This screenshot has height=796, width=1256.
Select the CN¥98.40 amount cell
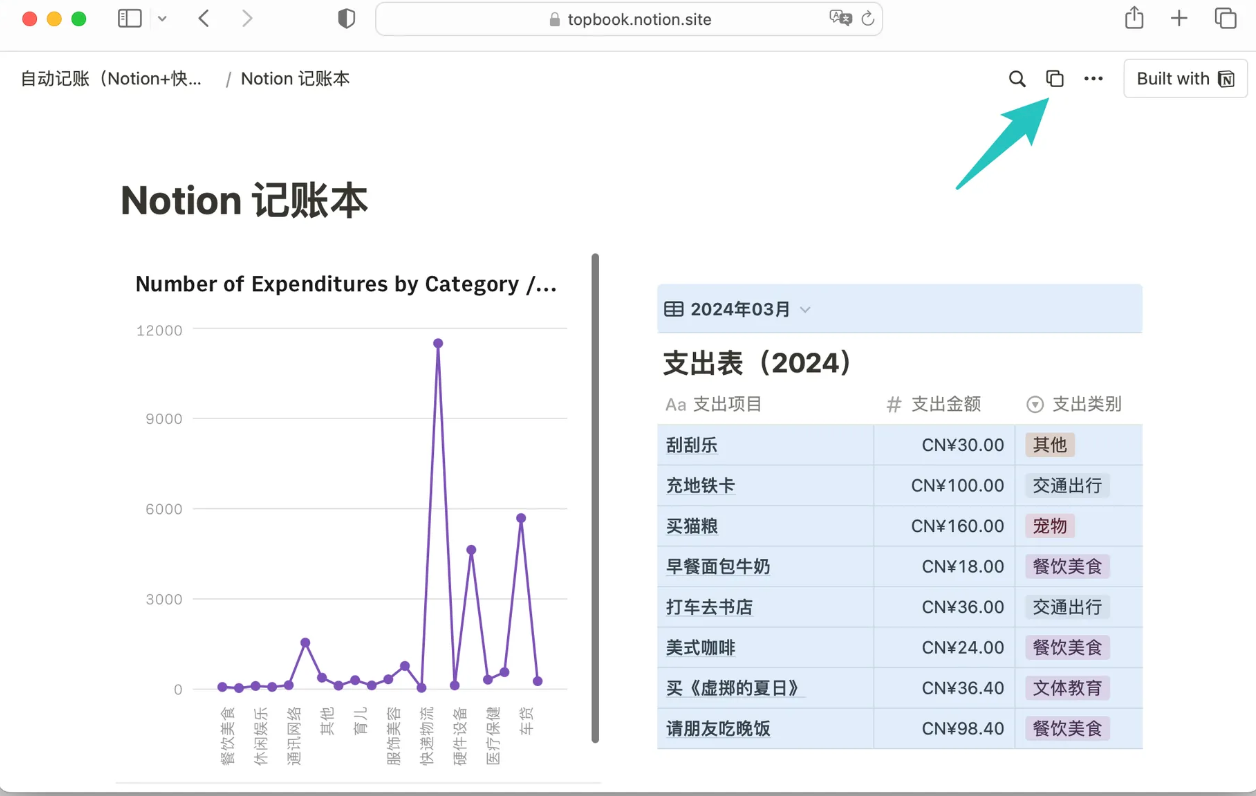click(944, 729)
